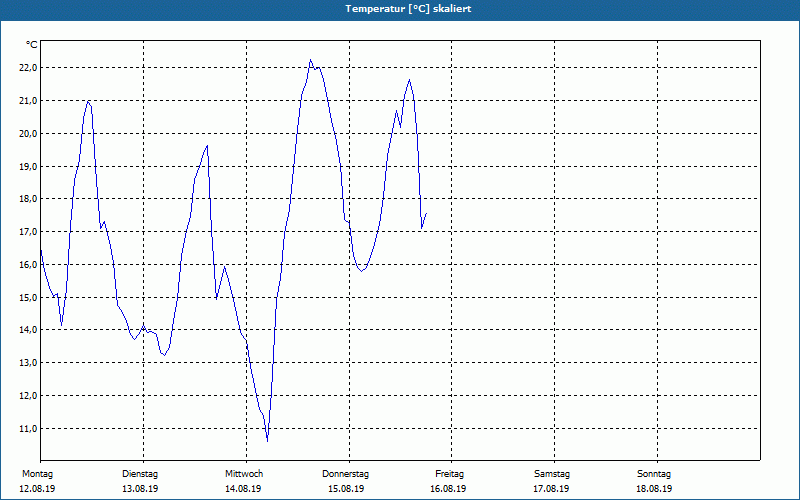Click the Dienstag day label

click(x=140, y=474)
